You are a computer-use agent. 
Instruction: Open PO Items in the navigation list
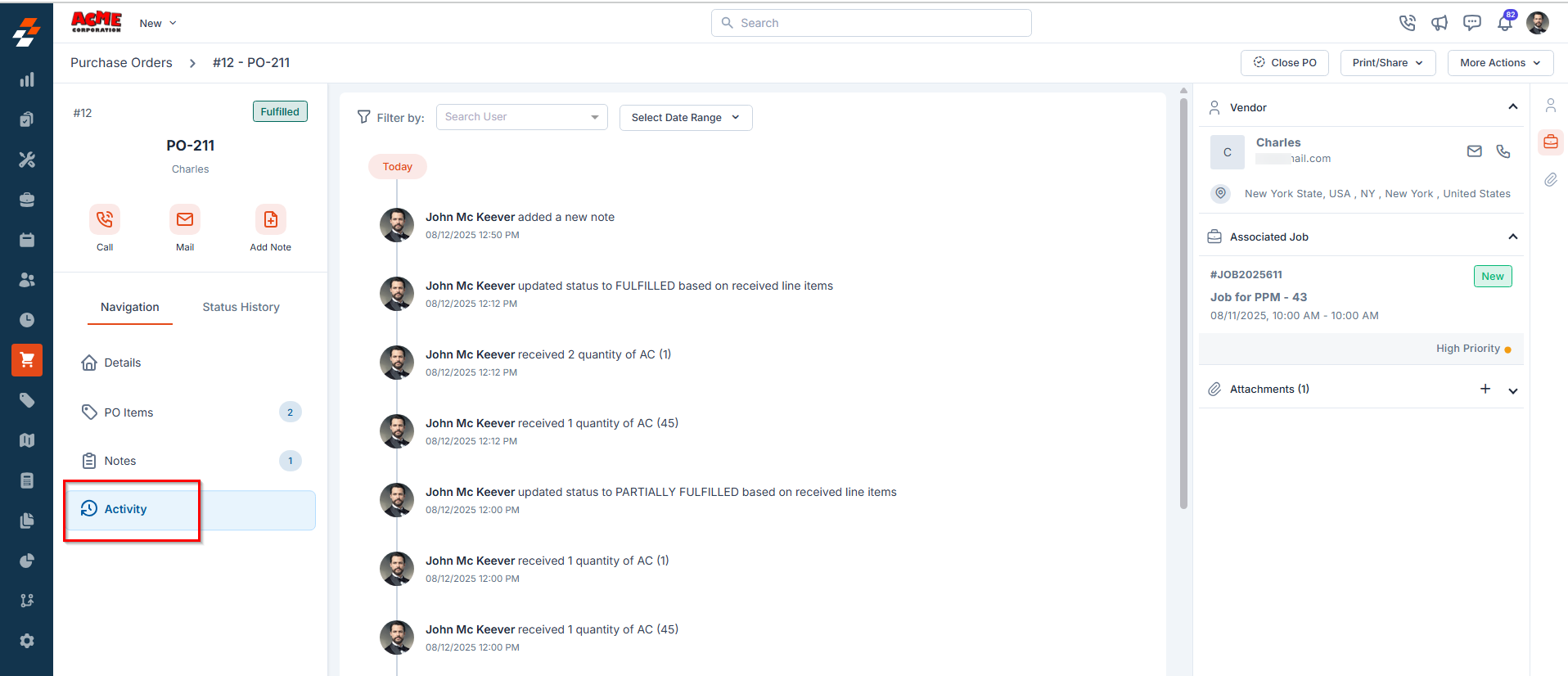pyautogui.click(x=190, y=412)
